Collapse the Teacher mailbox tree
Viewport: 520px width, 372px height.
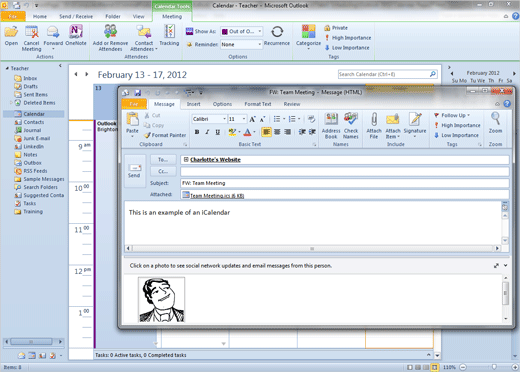(x=7, y=68)
